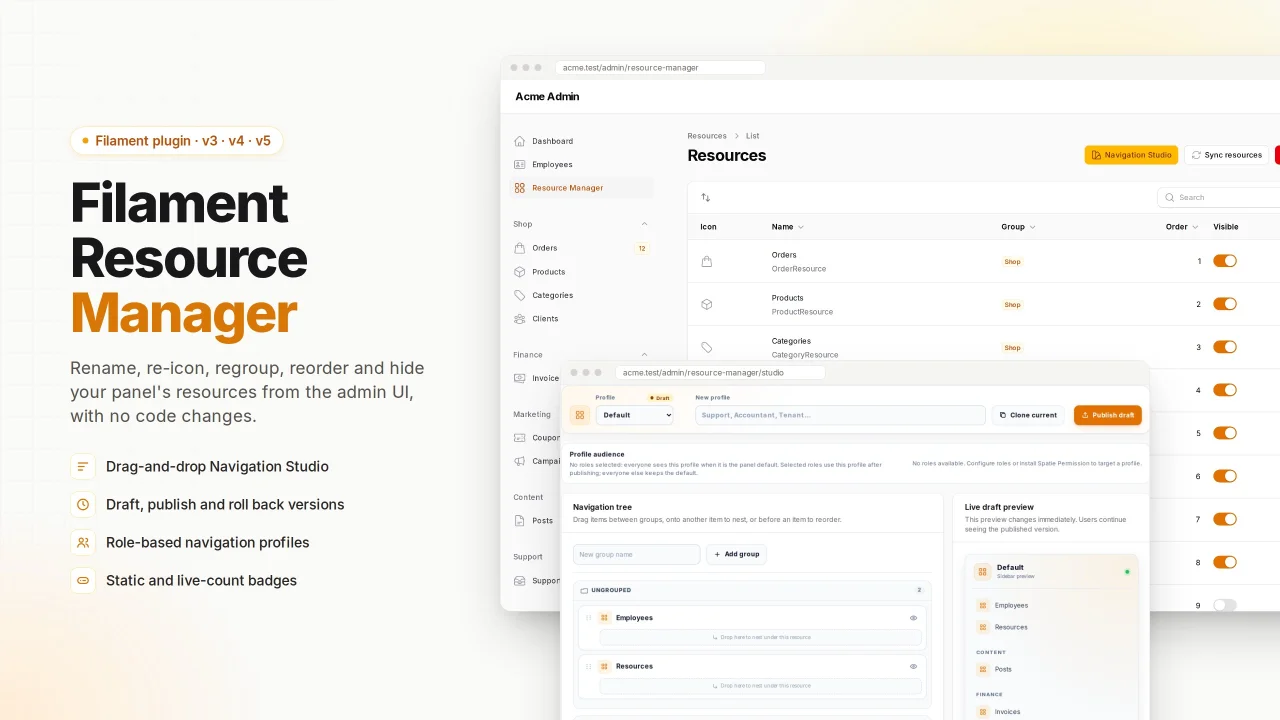
Task: Select Resource Manager in the sidebar
Action: point(581,188)
